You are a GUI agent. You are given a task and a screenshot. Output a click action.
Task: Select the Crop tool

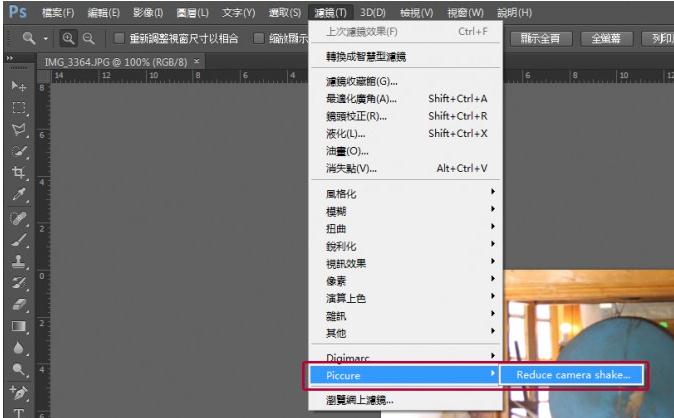(x=18, y=173)
